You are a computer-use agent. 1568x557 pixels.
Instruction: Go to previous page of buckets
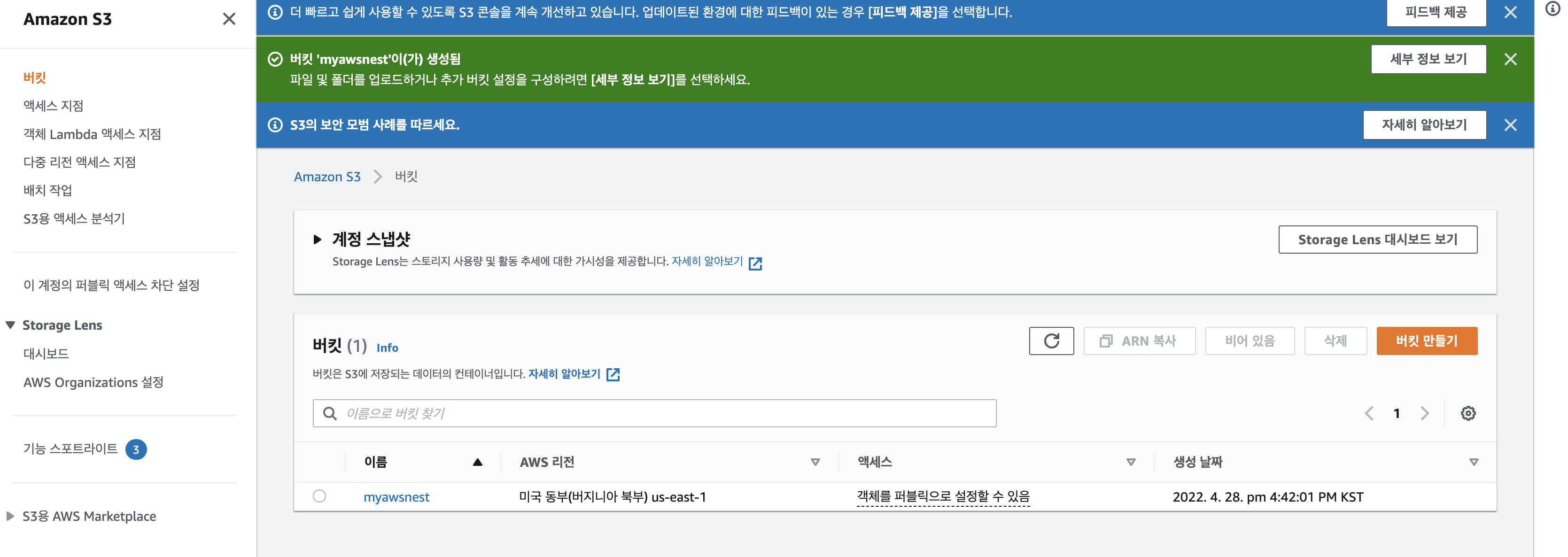1369,413
